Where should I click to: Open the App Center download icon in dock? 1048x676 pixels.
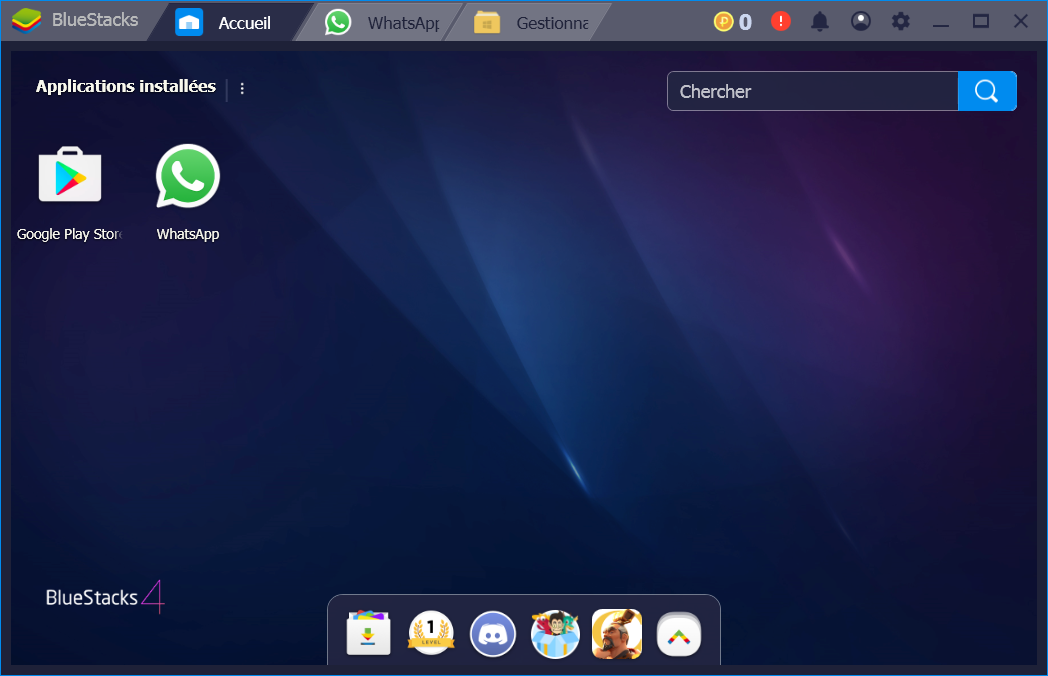pos(368,633)
